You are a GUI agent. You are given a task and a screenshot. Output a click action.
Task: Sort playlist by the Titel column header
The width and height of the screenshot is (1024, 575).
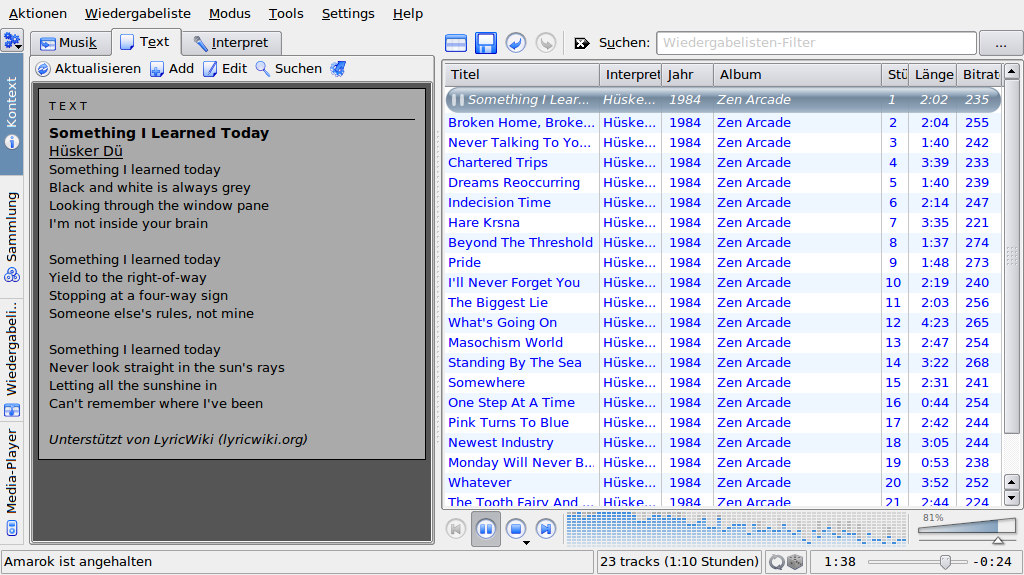(x=522, y=74)
